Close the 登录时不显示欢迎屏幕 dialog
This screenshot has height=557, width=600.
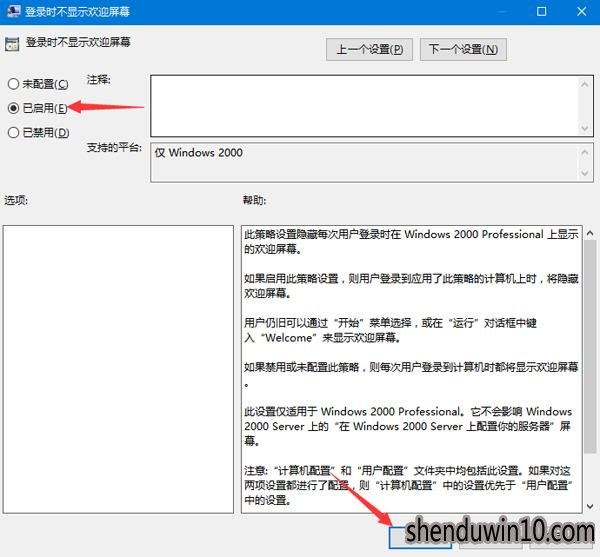582,11
